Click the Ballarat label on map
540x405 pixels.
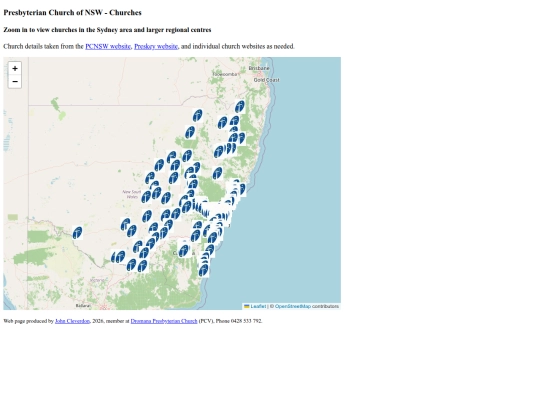pyautogui.click(x=83, y=305)
